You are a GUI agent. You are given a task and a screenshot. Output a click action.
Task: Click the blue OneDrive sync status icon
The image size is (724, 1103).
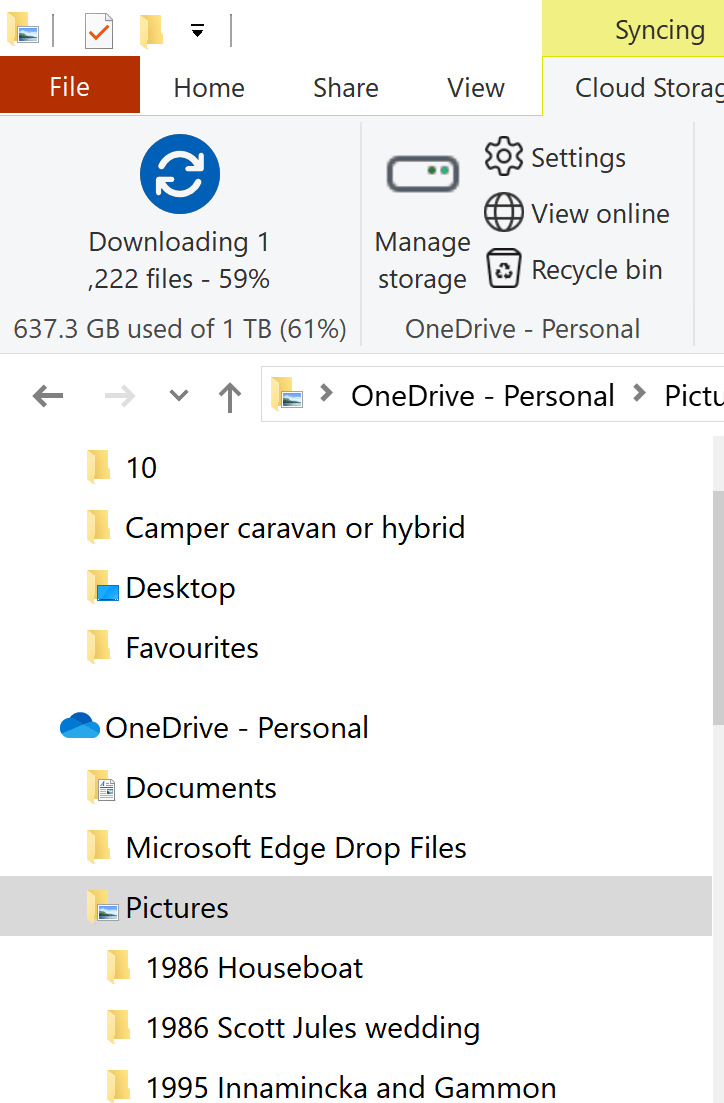179,174
